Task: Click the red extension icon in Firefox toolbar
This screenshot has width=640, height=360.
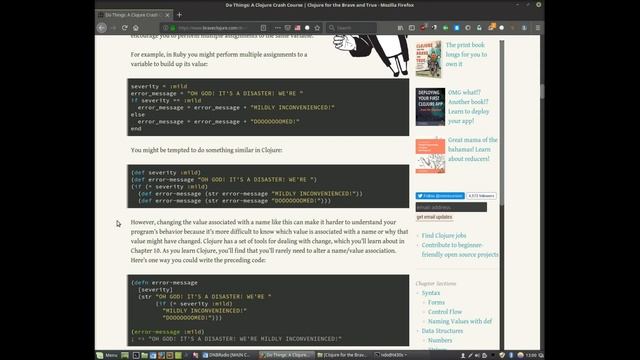Action: pos(423,28)
